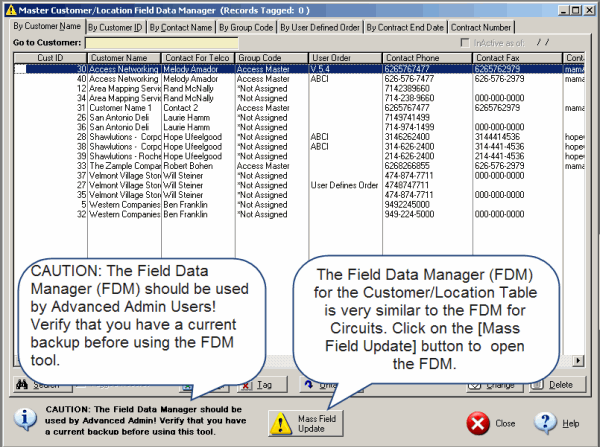Click the window's warning triangle title icon
This screenshot has height=447, width=600.
[x=11, y=10]
